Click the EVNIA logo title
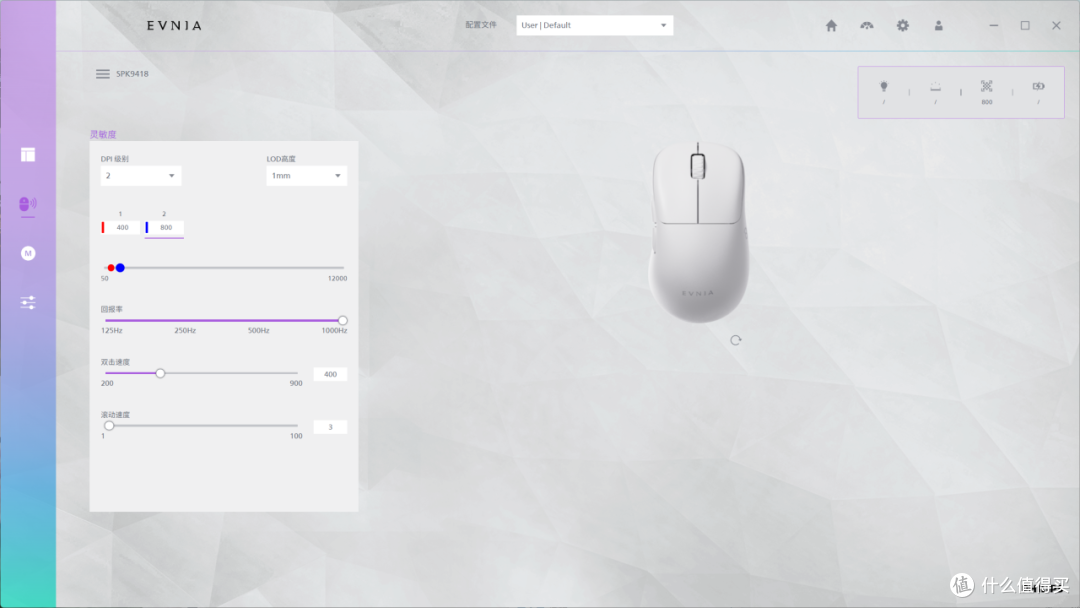The height and width of the screenshot is (608, 1080). click(x=174, y=25)
